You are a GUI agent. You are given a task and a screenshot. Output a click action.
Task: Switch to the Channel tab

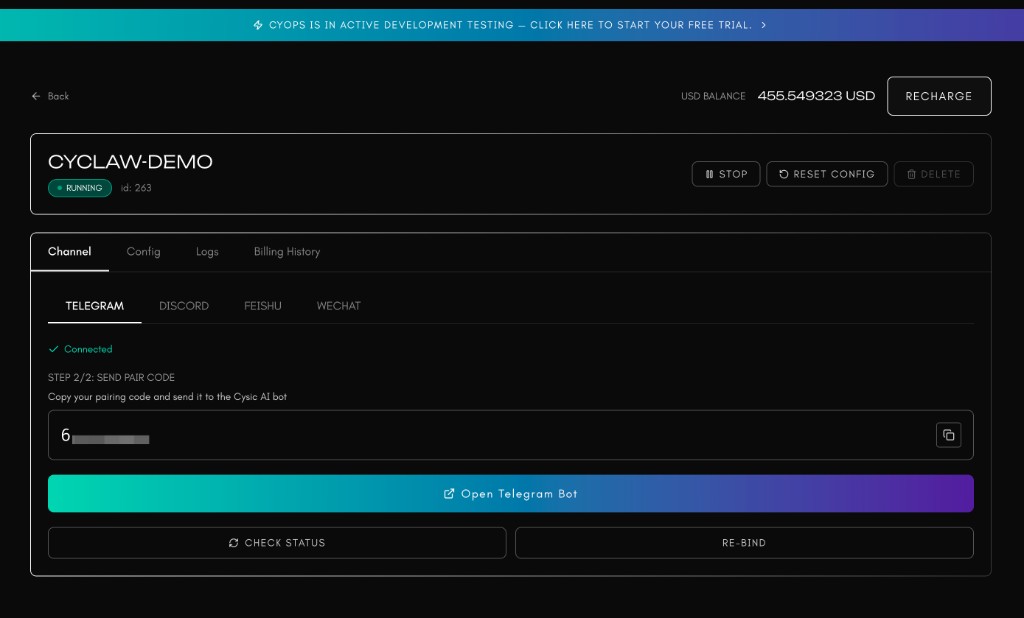point(69,252)
